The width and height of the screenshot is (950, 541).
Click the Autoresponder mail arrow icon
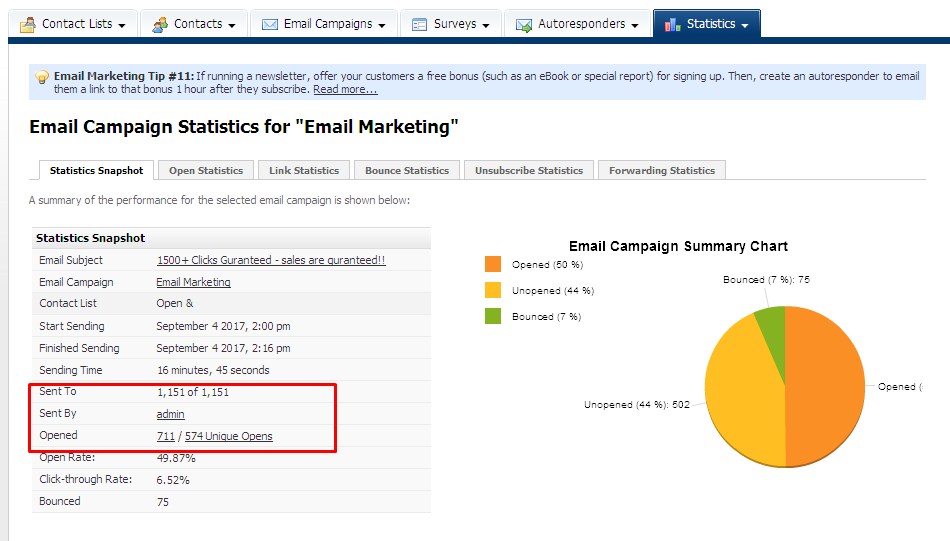pyautogui.click(x=524, y=24)
